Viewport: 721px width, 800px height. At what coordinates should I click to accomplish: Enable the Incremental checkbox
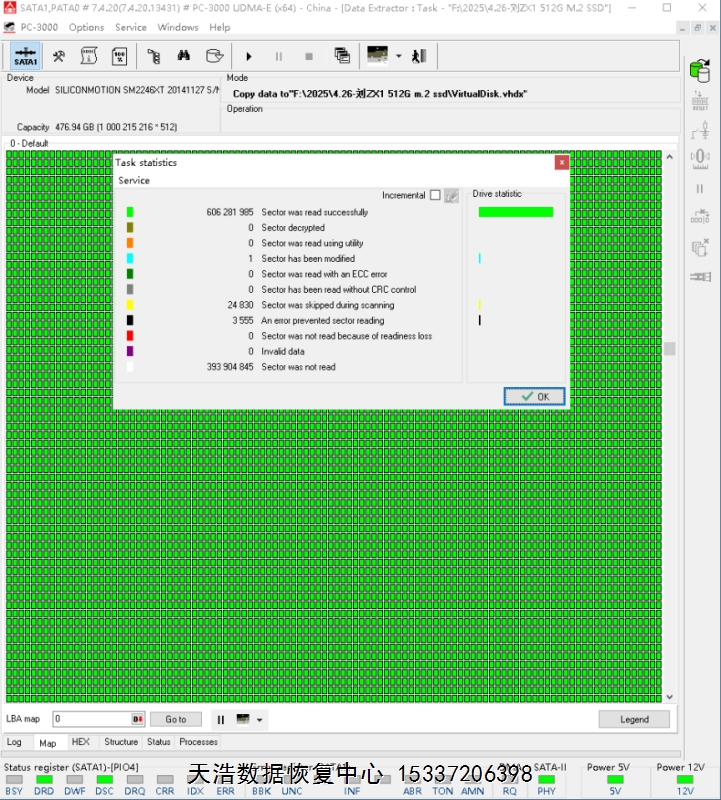tap(435, 195)
